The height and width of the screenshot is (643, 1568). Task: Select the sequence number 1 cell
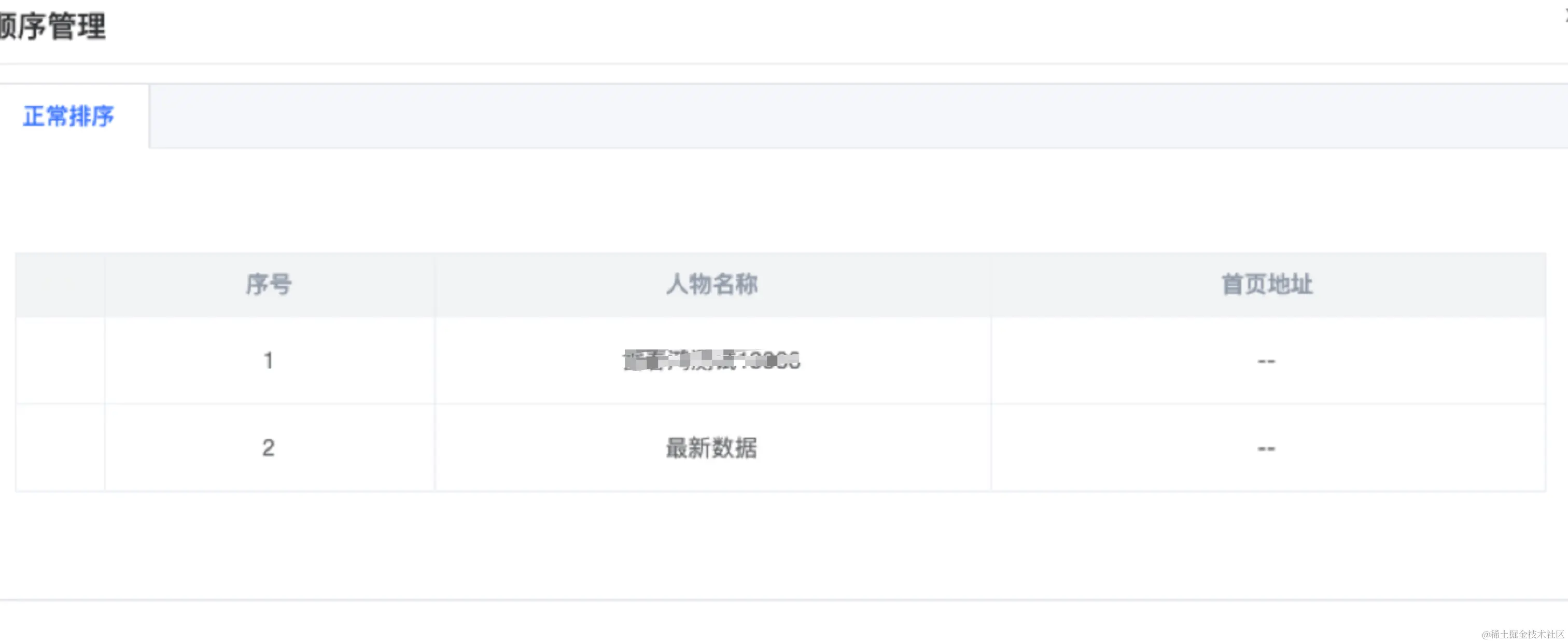(269, 360)
